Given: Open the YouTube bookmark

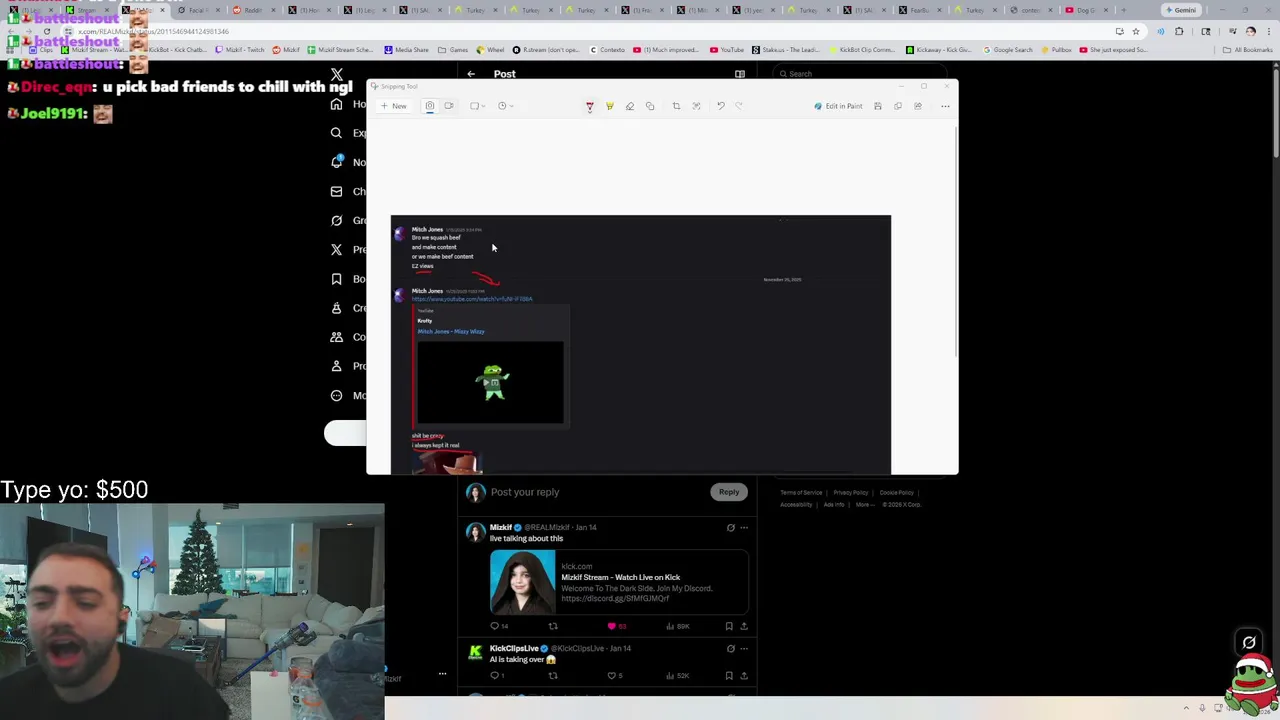Looking at the screenshot, I should (727, 49).
